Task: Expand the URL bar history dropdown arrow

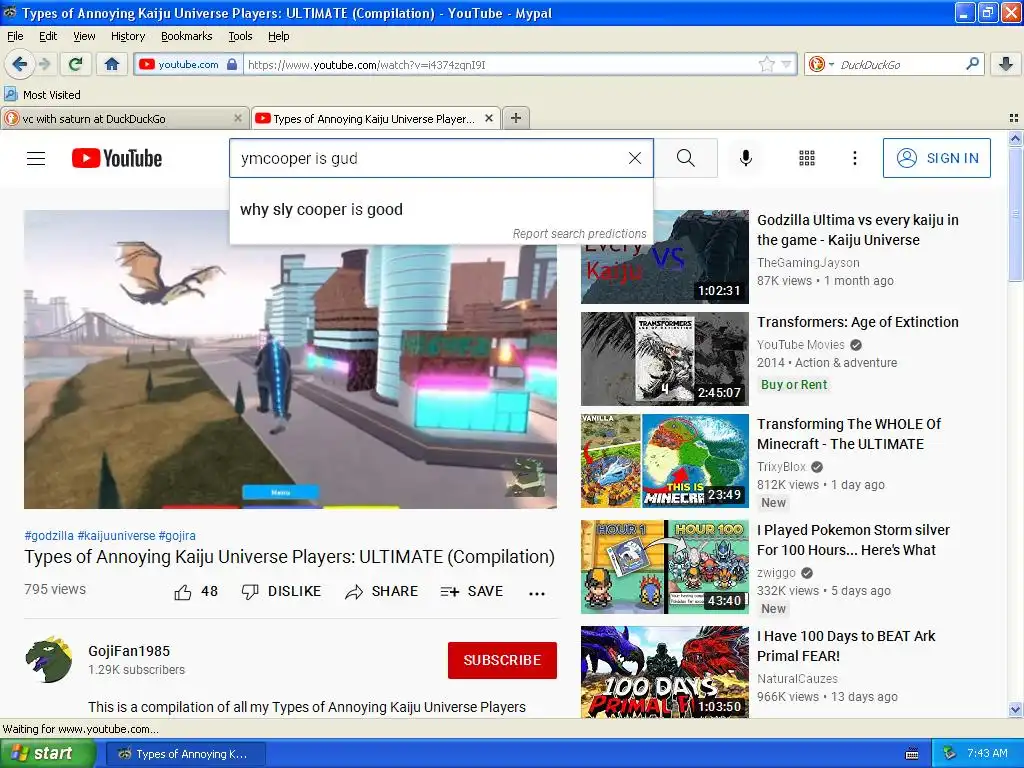Action: [786, 64]
